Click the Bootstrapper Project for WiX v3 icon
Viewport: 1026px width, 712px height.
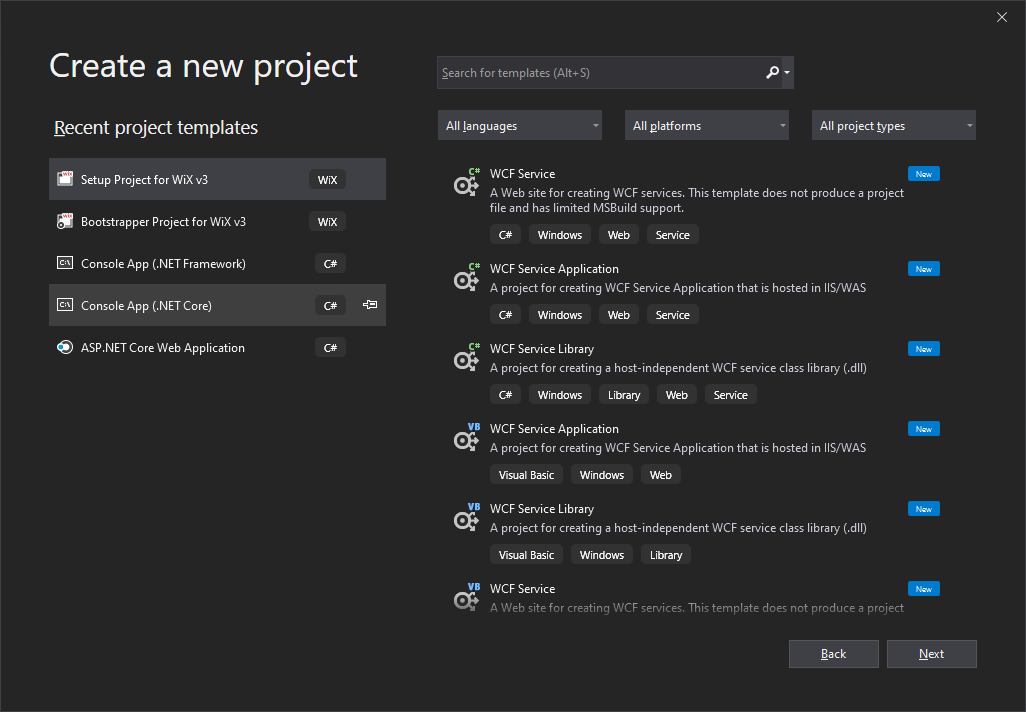click(x=65, y=221)
